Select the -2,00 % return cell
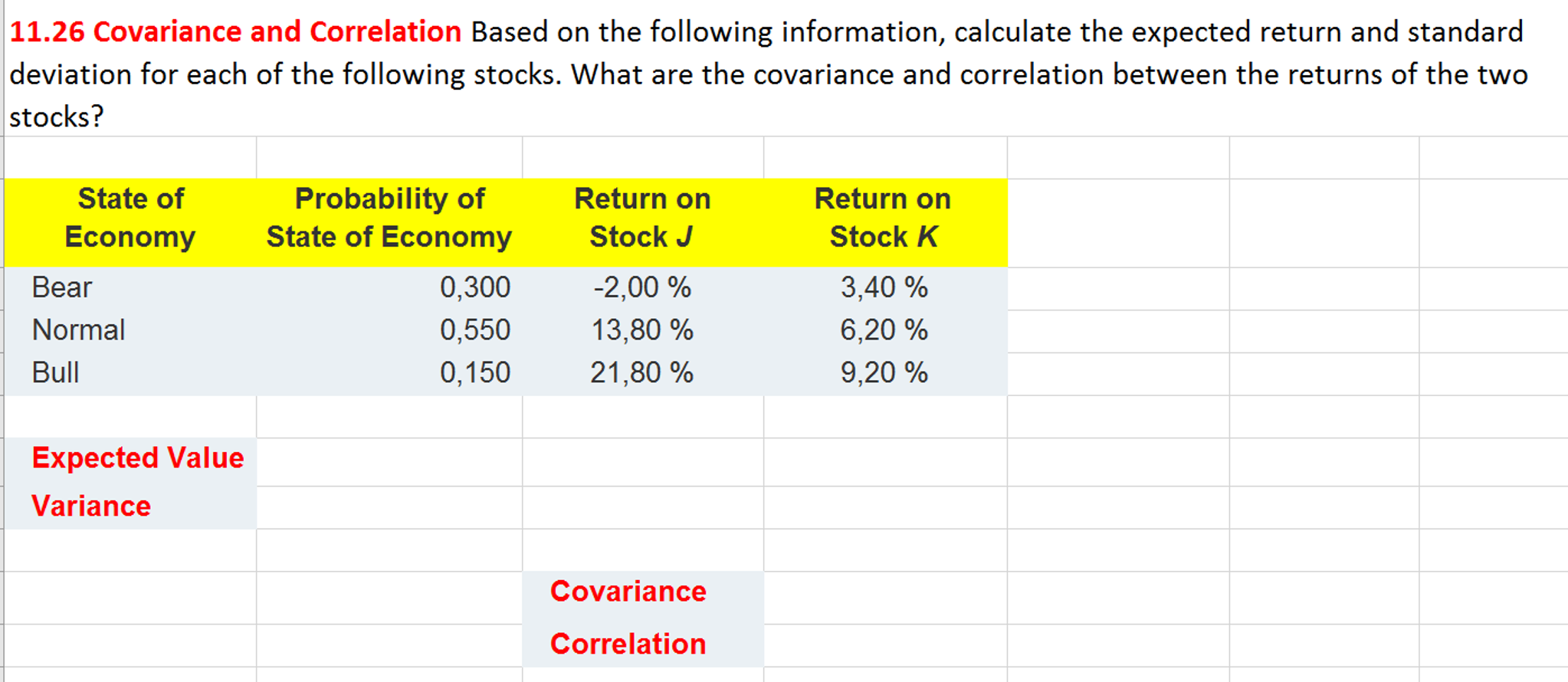Viewport: 1568px width, 682px height. pos(642,288)
